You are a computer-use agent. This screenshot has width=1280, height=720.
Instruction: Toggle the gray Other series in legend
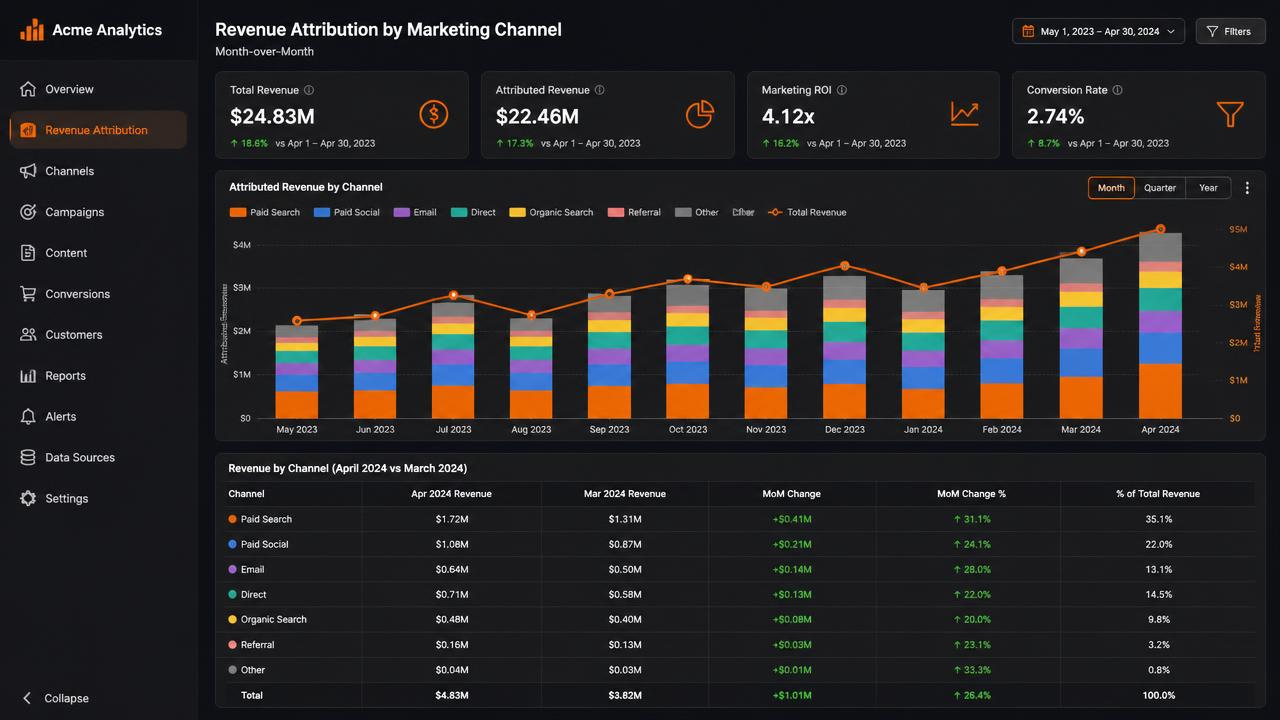(697, 212)
